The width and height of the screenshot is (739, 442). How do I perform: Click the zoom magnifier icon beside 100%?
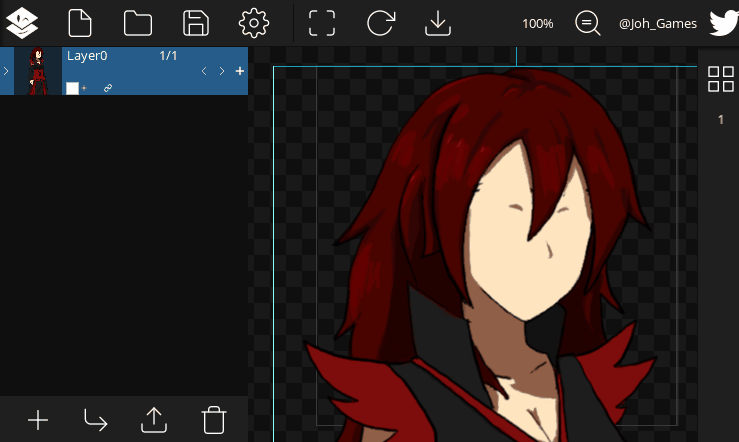click(588, 23)
